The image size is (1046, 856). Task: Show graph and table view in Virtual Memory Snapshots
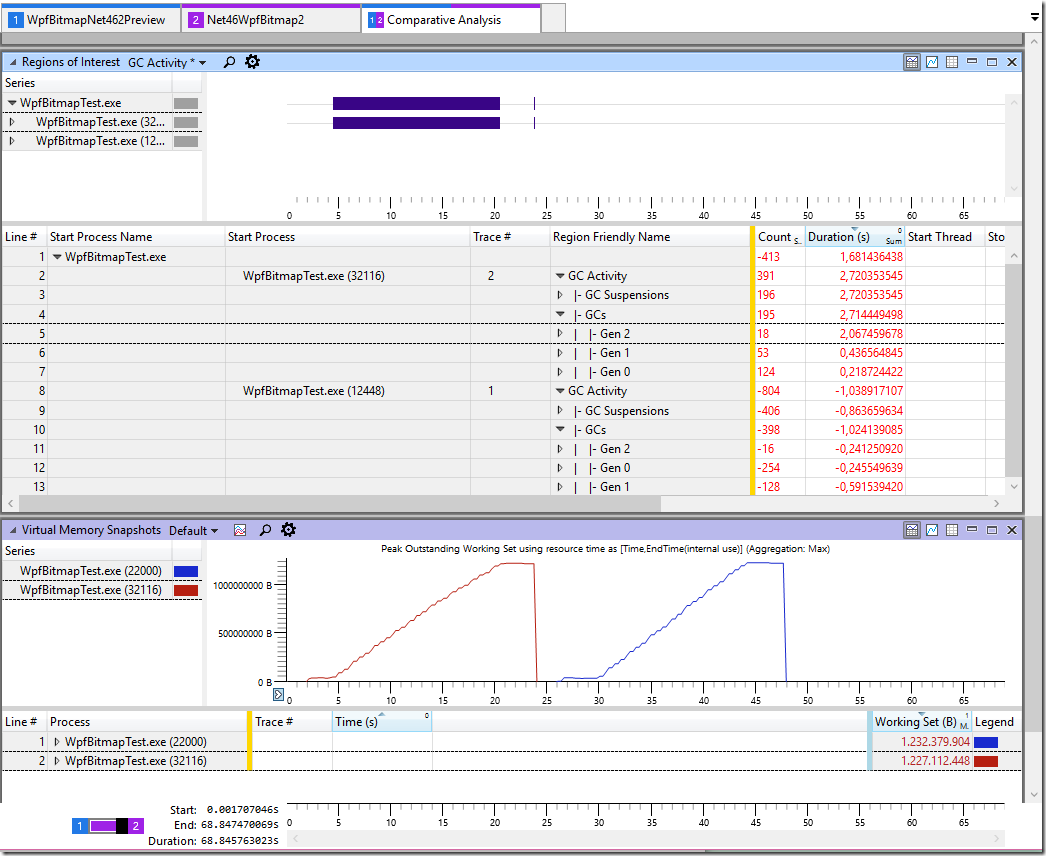tap(912, 530)
